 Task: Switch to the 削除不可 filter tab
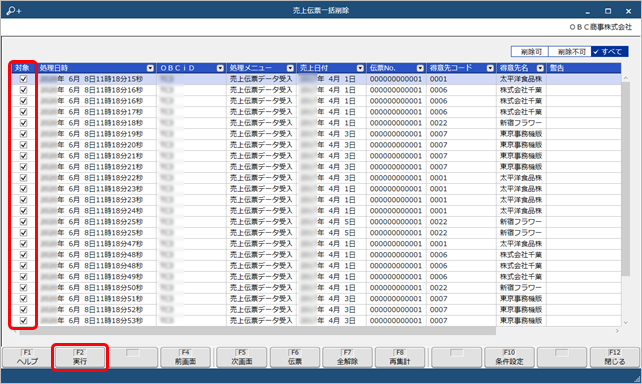570,52
